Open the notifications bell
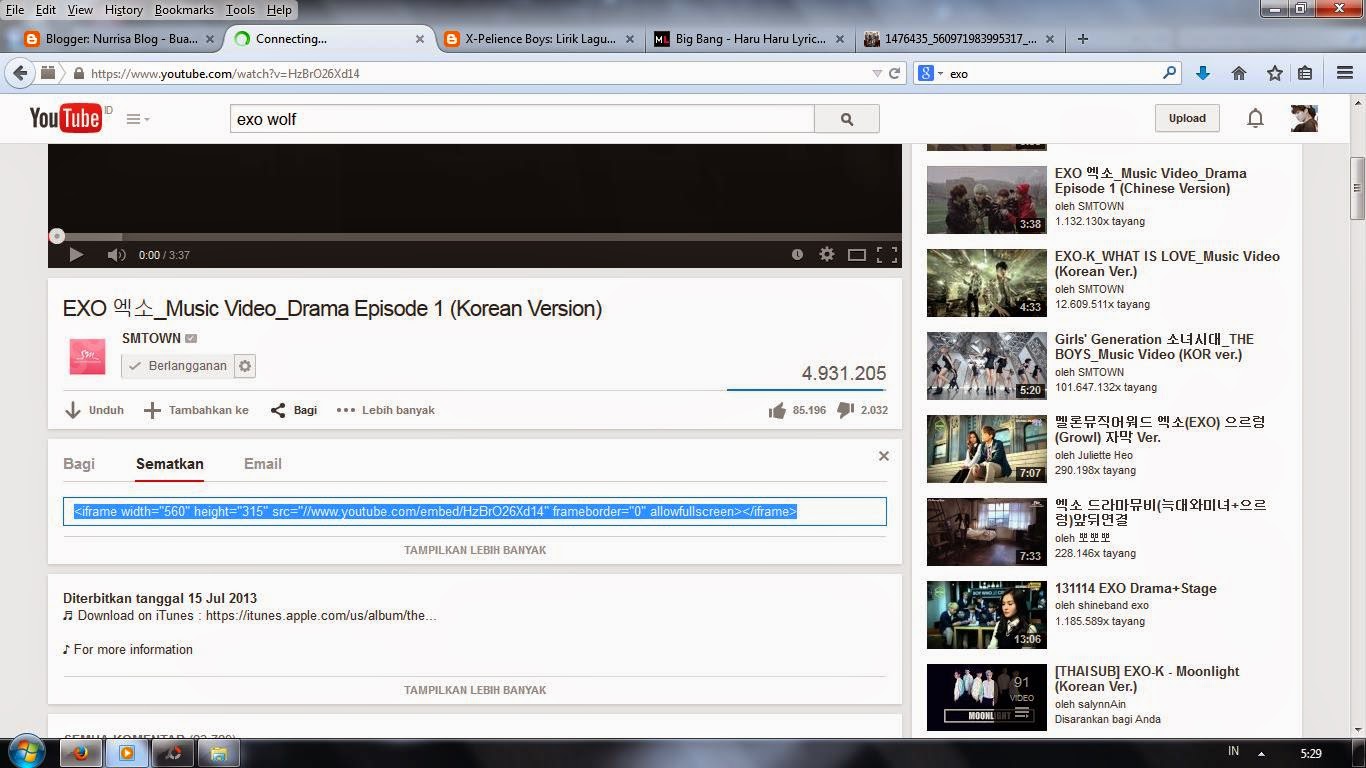The height and width of the screenshot is (768, 1366). tap(1255, 118)
